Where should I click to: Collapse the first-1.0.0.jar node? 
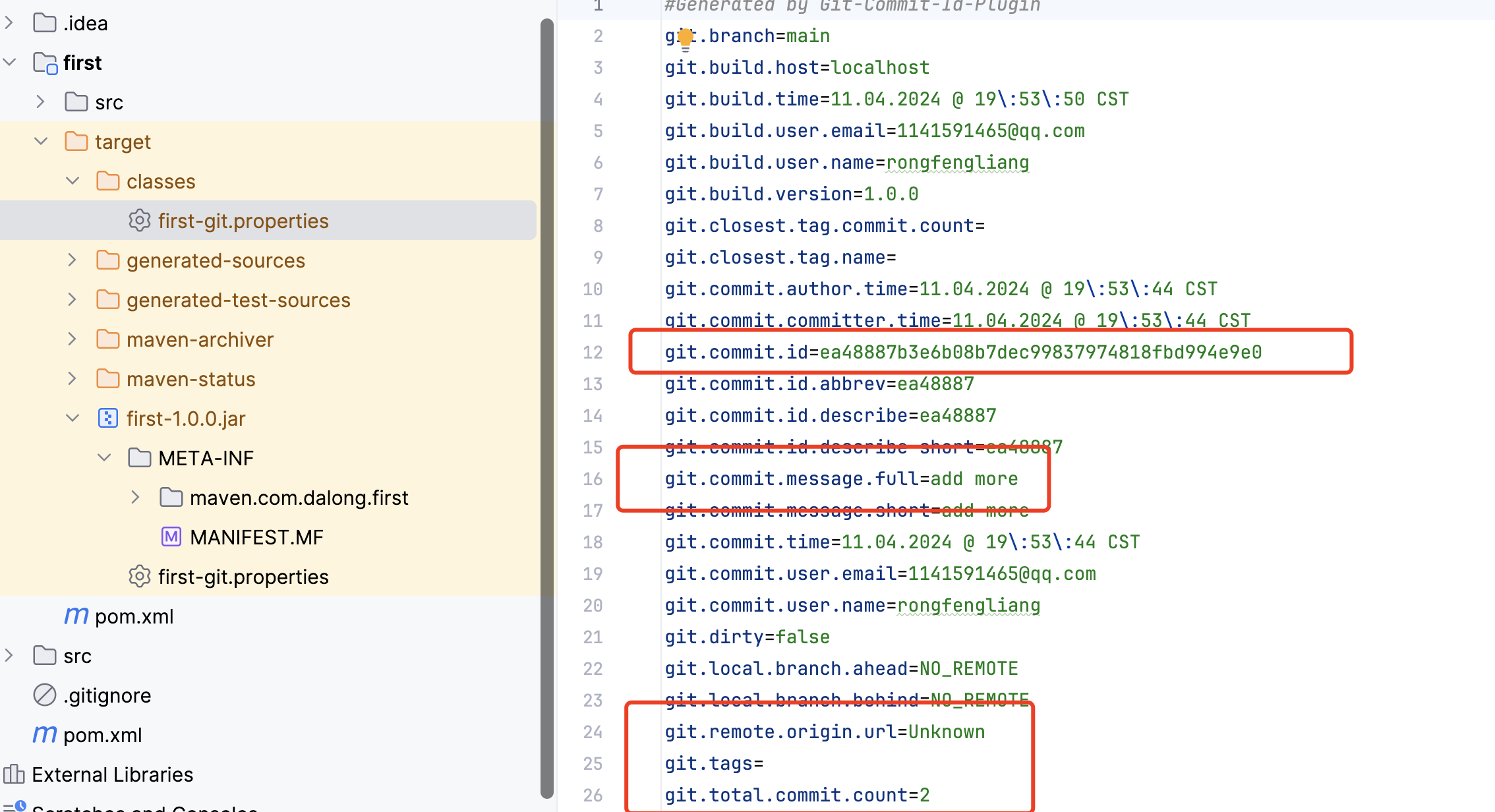pyautogui.click(x=72, y=418)
